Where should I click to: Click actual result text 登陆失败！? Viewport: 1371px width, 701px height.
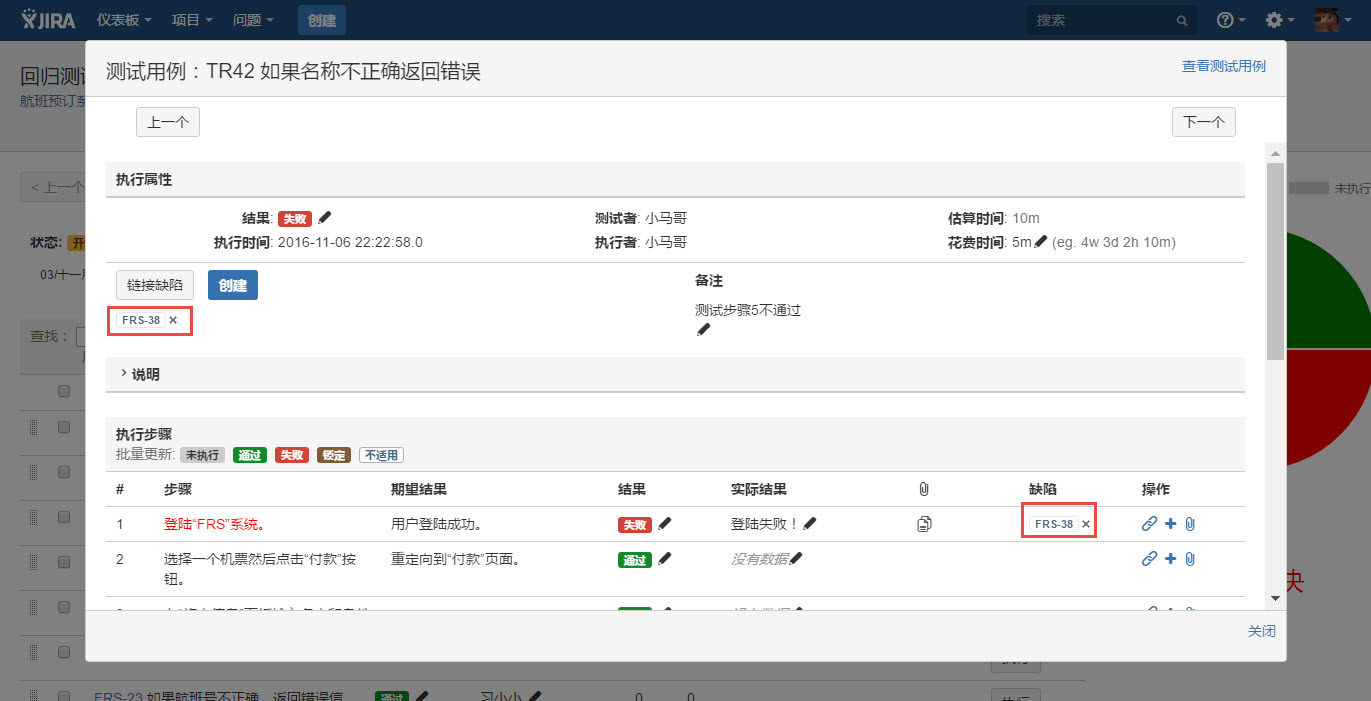click(x=765, y=523)
